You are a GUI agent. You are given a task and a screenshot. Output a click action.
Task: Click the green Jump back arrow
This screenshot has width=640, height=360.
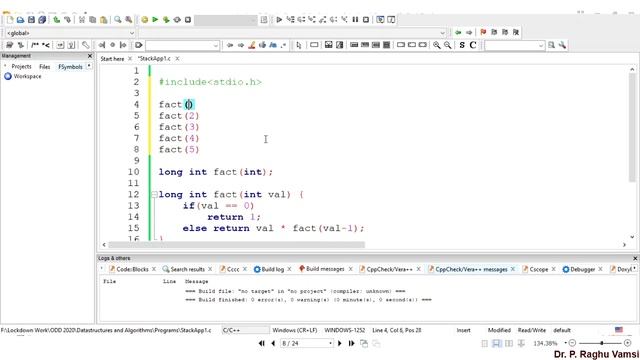(458, 32)
